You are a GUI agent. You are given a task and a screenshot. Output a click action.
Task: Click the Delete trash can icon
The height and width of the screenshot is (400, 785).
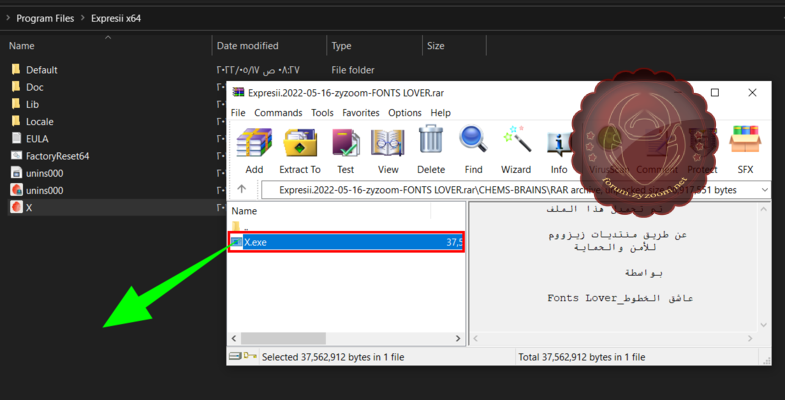pos(431,139)
